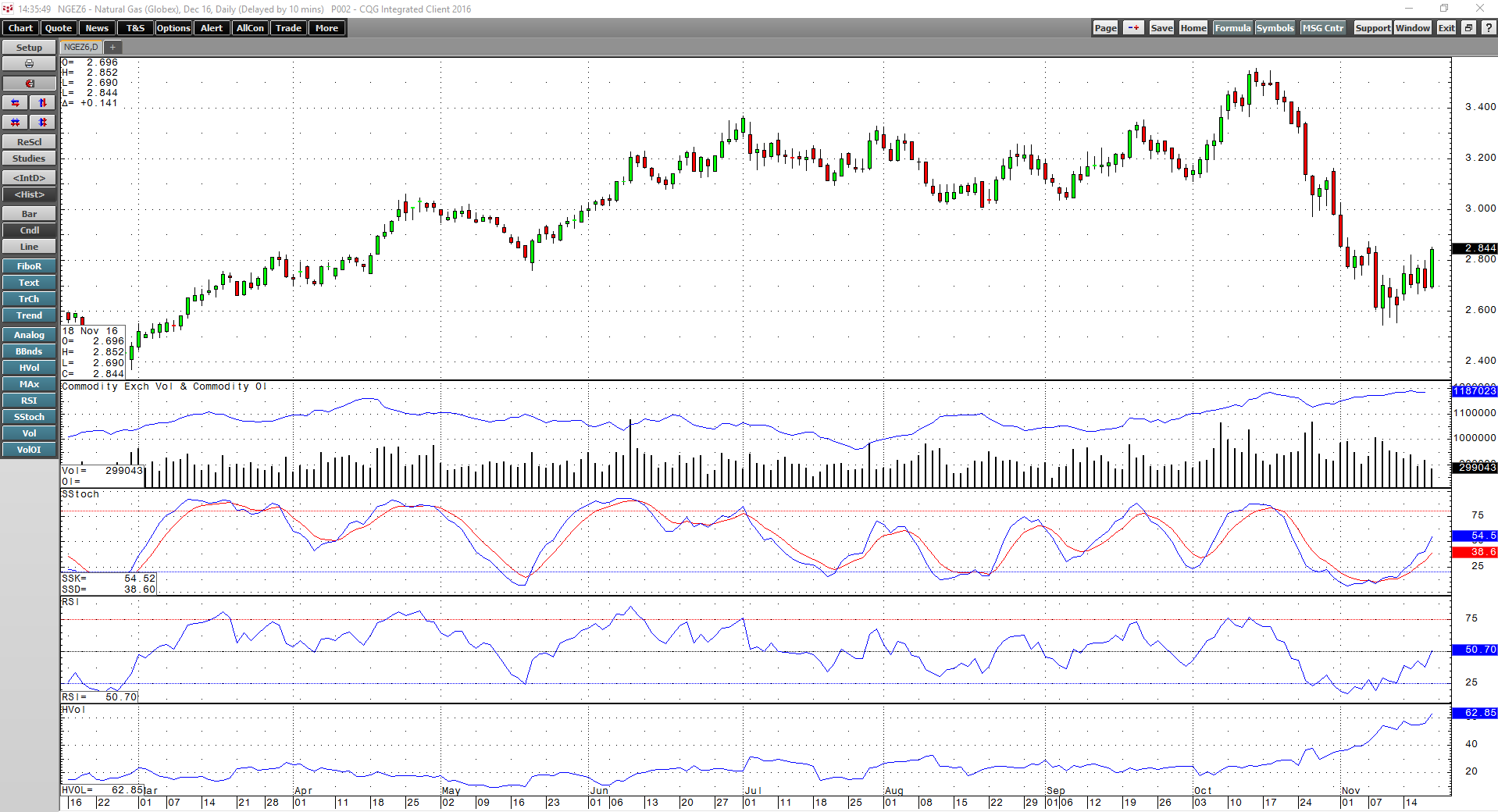Click the 2.844 last price marker
This screenshot has height=812, width=1498.
(x=1475, y=248)
